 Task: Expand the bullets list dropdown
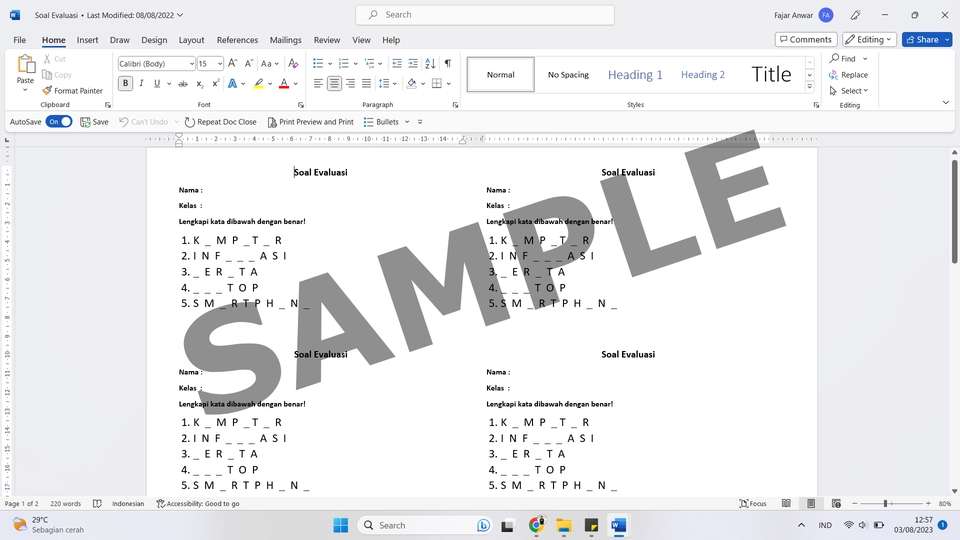pyautogui.click(x=330, y=64)
